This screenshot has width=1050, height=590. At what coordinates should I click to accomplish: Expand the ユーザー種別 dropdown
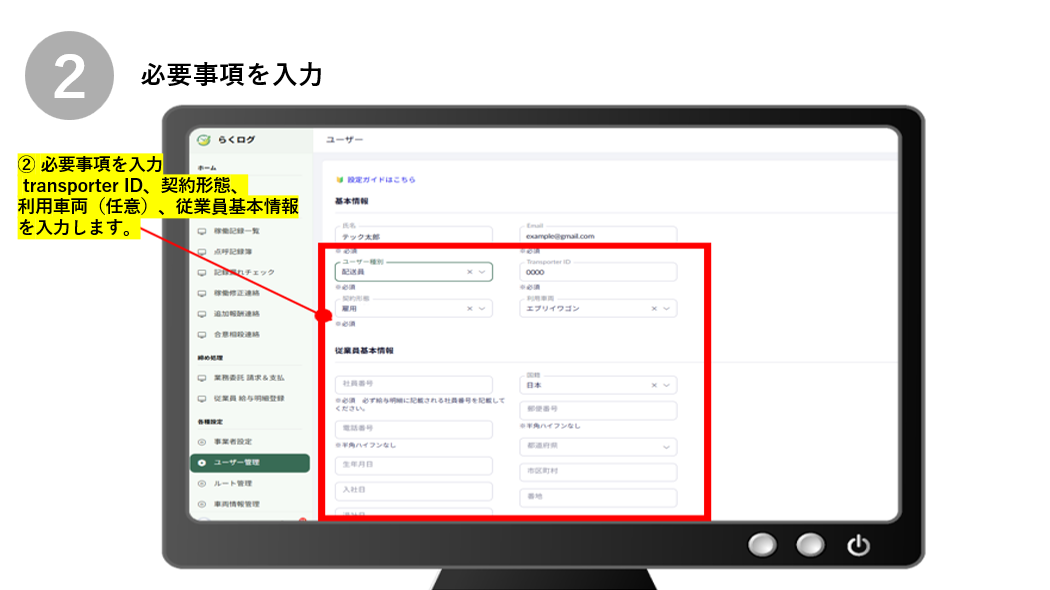(x=482, y=272)
